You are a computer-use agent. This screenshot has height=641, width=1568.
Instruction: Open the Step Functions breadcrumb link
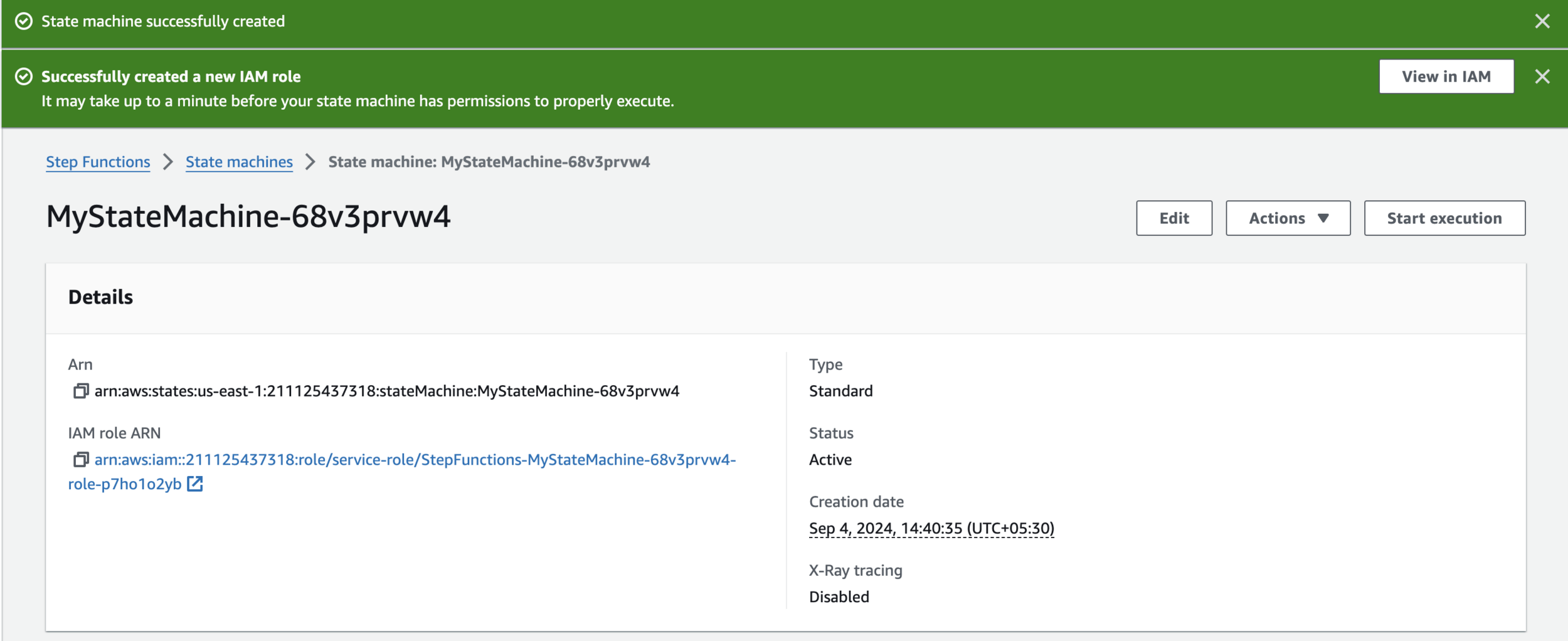[98, 162]
